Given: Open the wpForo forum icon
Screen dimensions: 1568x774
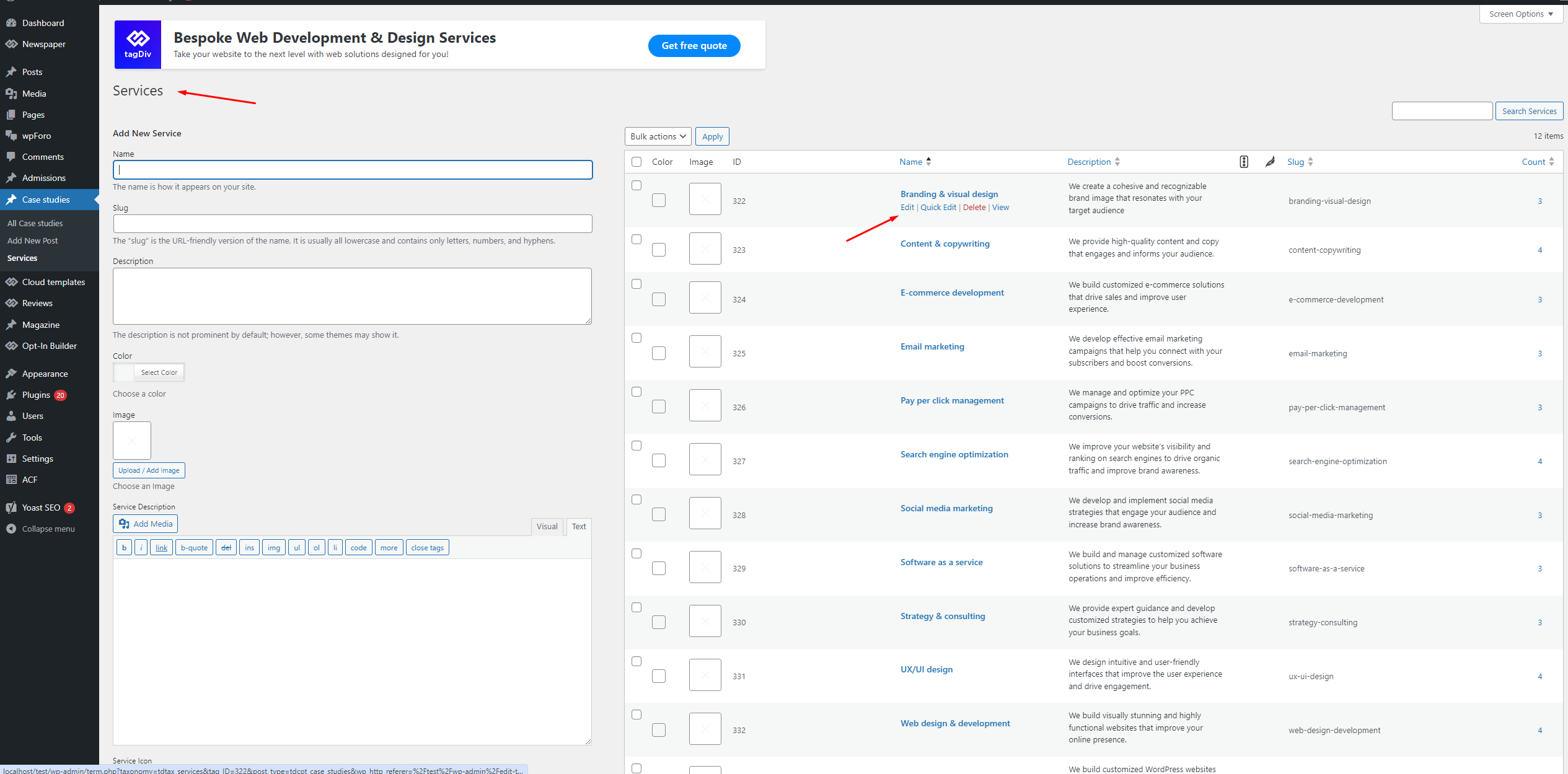Looking at the screenshot, I should pos(11,136).
